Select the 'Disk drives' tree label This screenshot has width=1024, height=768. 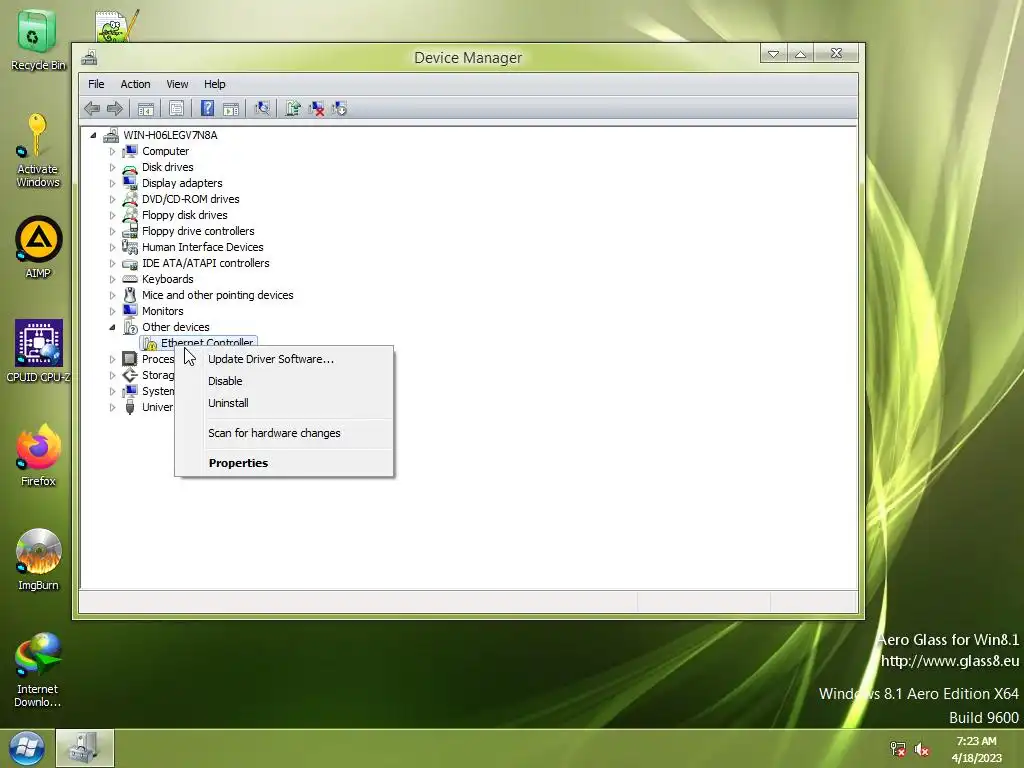168,167
